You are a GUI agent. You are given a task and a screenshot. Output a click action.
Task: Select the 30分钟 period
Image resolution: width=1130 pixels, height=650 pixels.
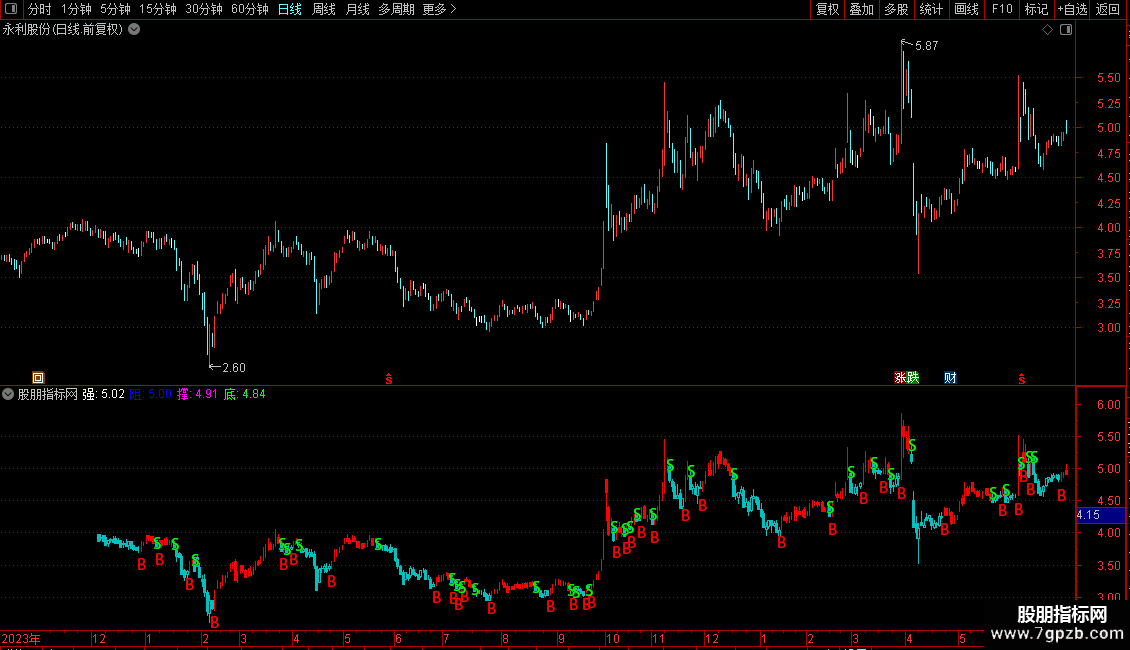pyautogui.click(x=203, y=9)
